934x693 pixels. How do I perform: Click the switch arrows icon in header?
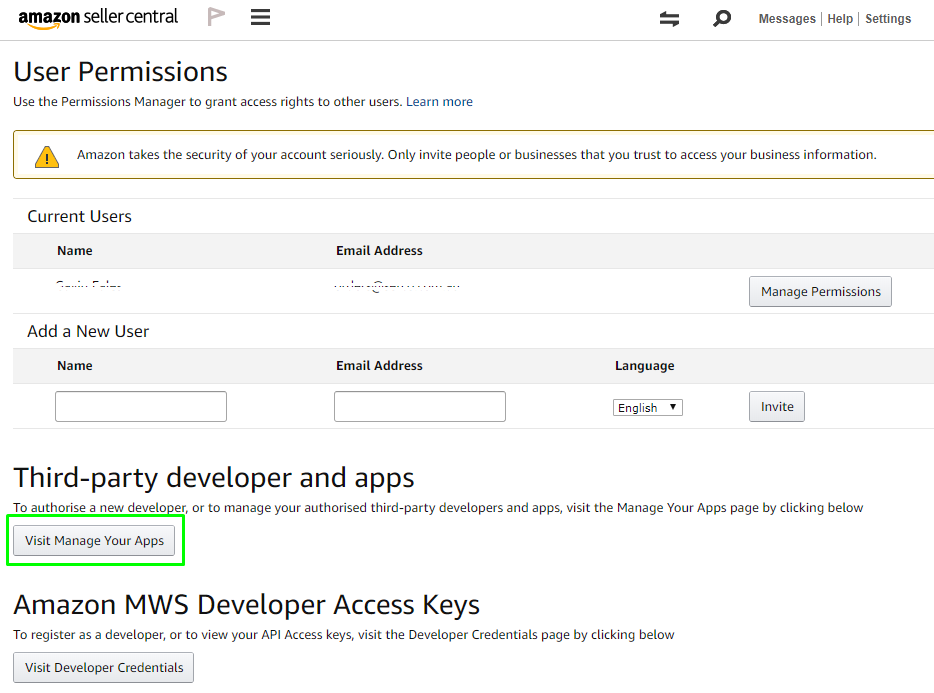(x=670, y=18)
